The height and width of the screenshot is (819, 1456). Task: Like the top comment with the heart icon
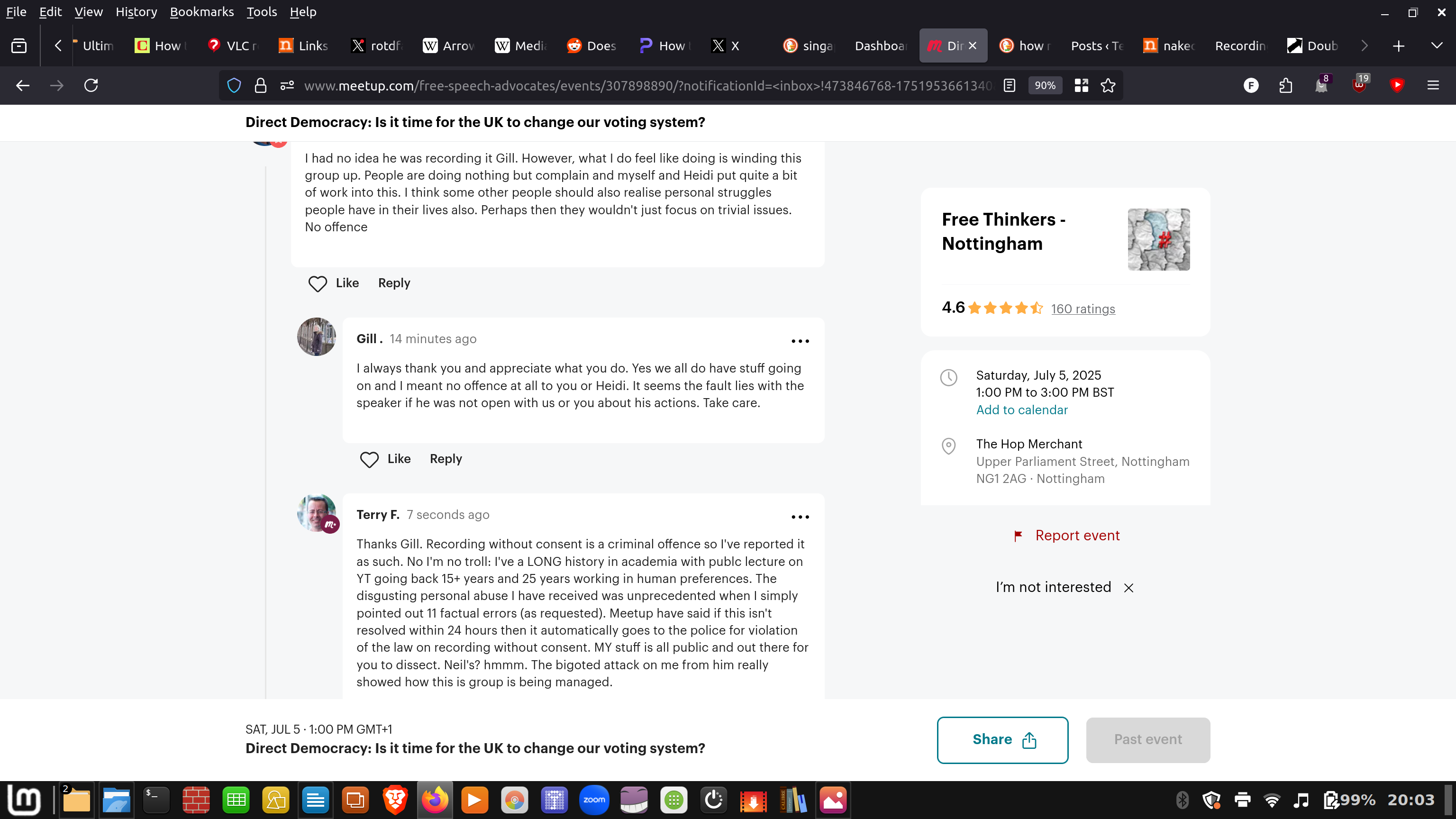click(x=318, y=284)
